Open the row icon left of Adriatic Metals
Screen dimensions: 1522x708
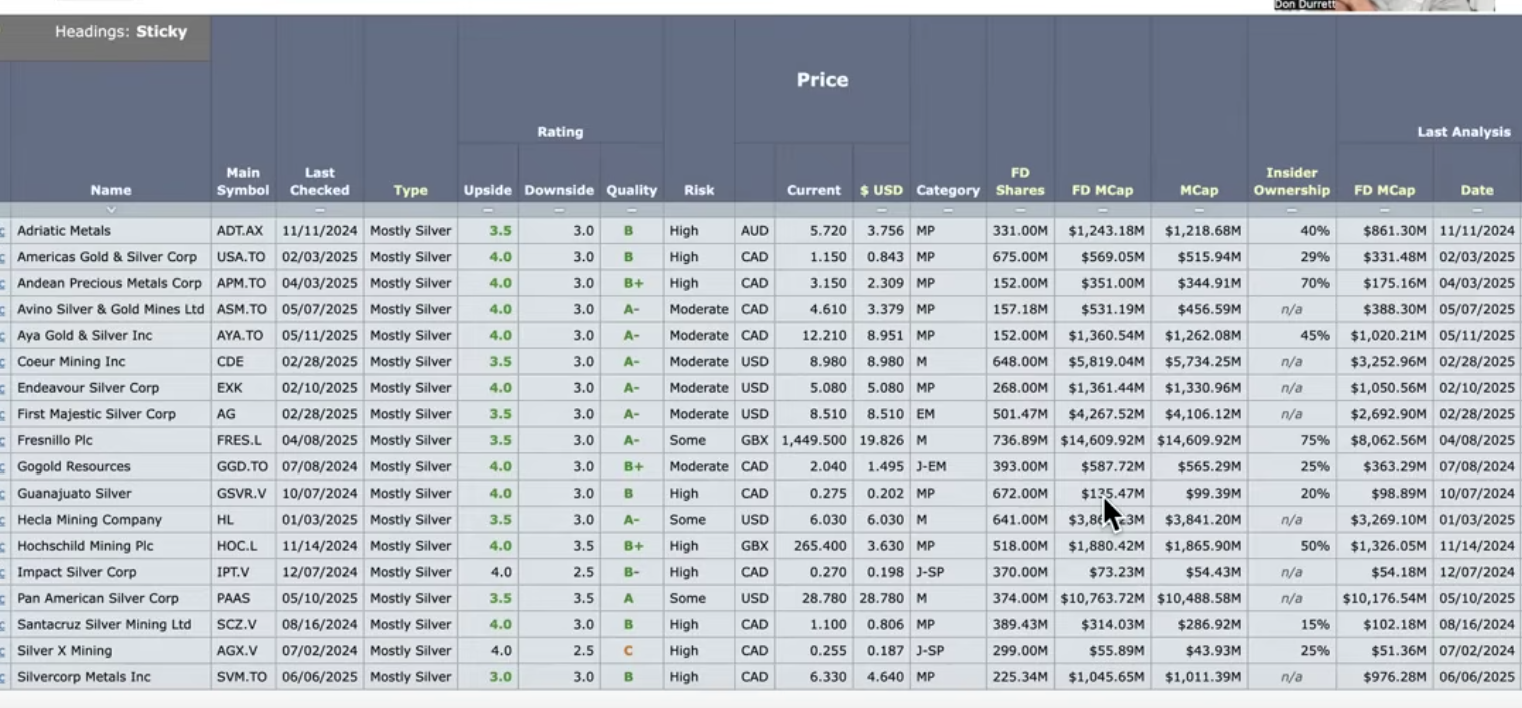coord(3,231)
